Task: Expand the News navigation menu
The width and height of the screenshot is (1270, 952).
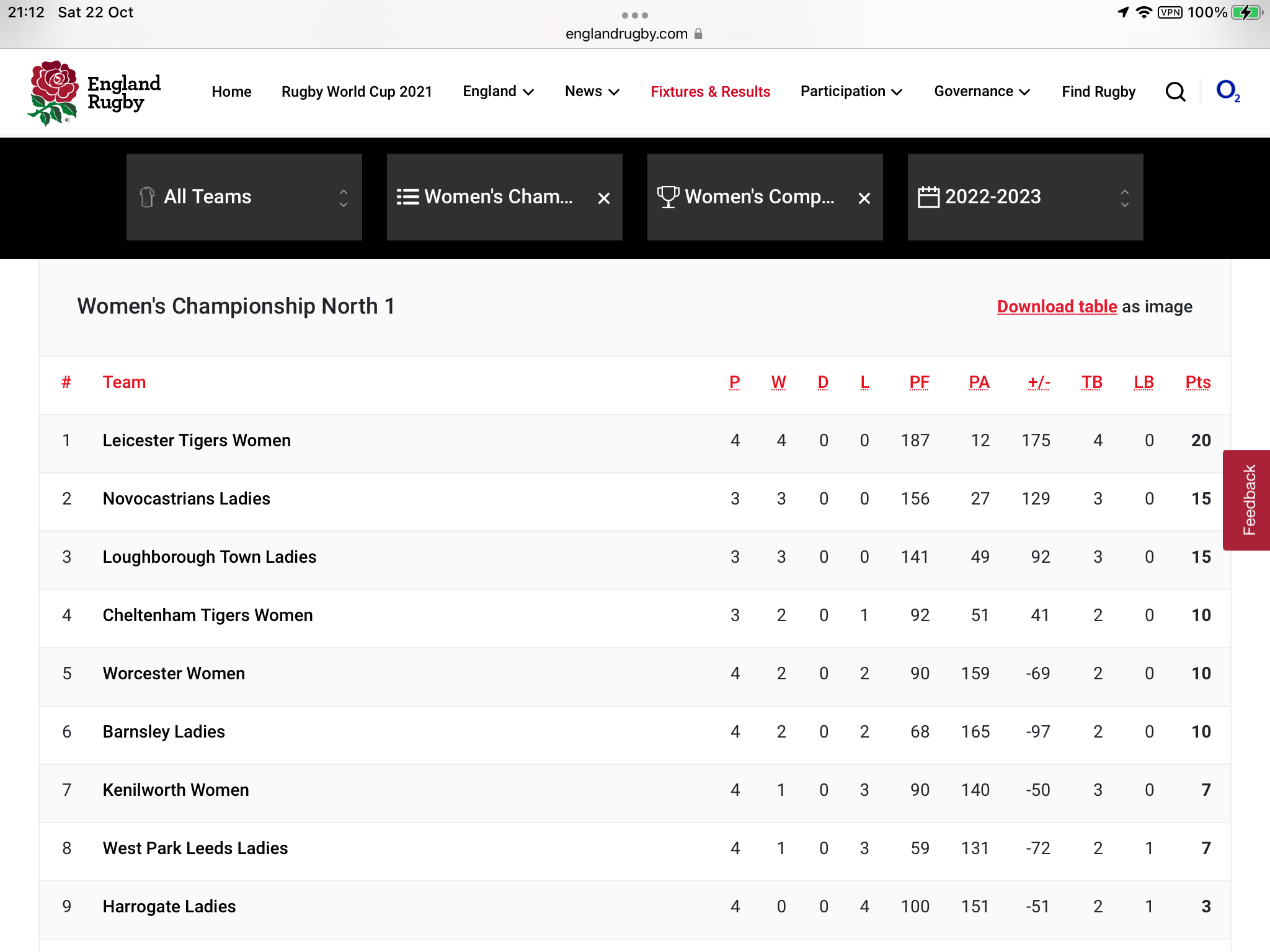Action: pos(592,92)
